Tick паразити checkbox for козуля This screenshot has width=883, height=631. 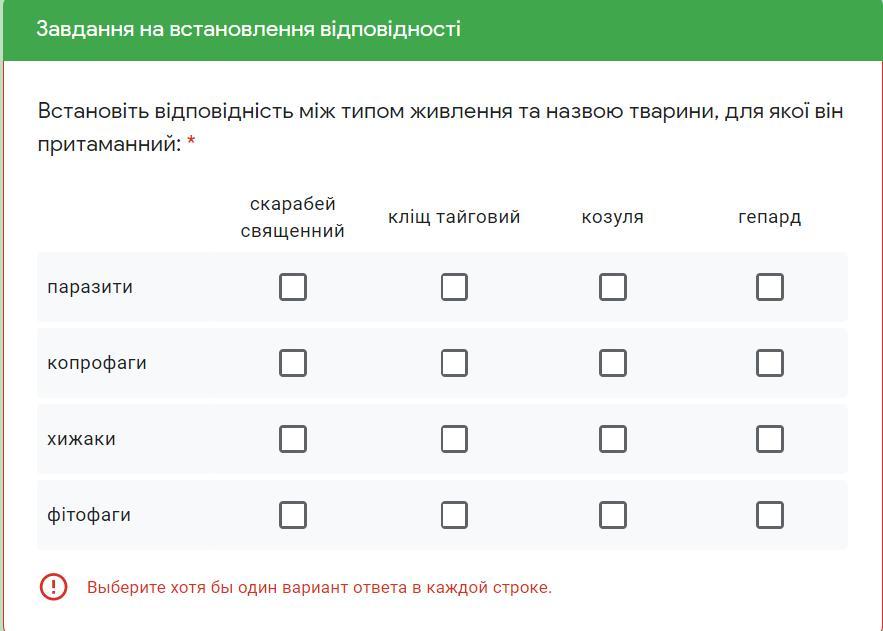613,287
